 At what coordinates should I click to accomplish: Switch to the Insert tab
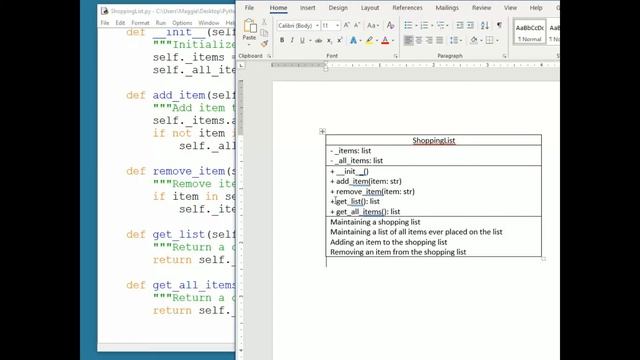pyautogui.click(x=307, y=8)
